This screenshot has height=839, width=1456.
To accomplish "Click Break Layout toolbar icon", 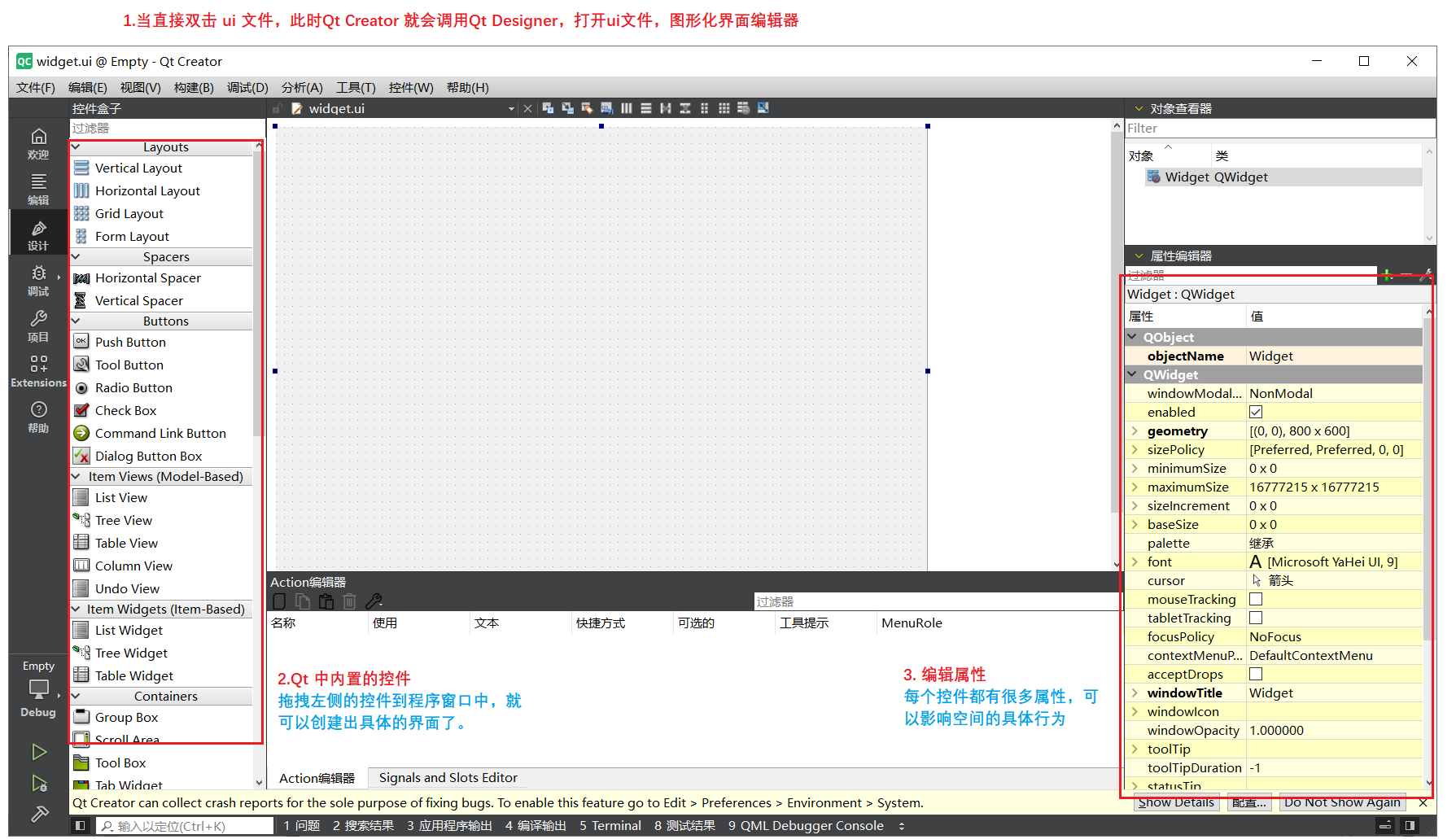I will pos(743,108).
